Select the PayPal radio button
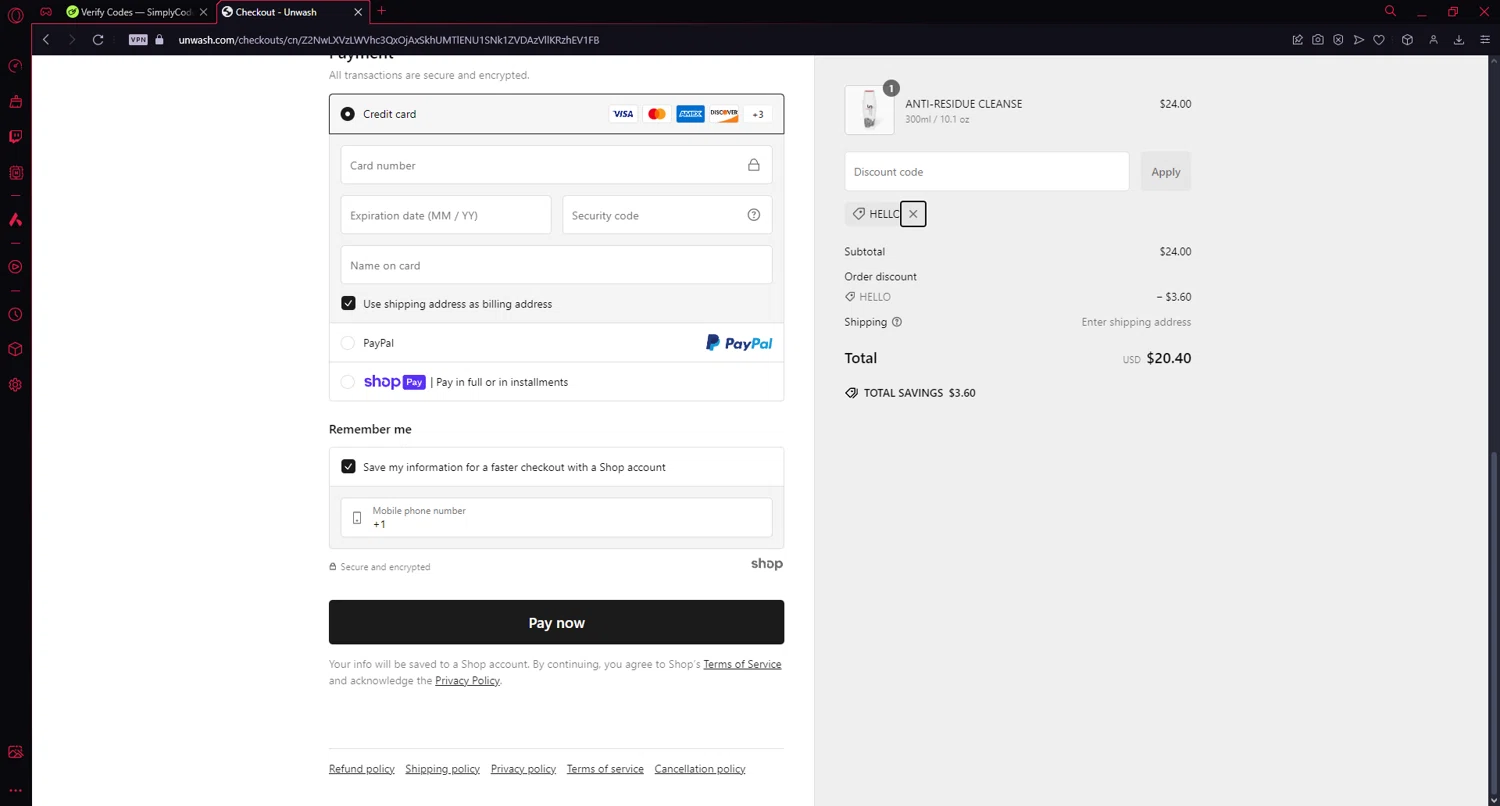The width and height of the screenshot is (1500, 806). tap(348, 343)
